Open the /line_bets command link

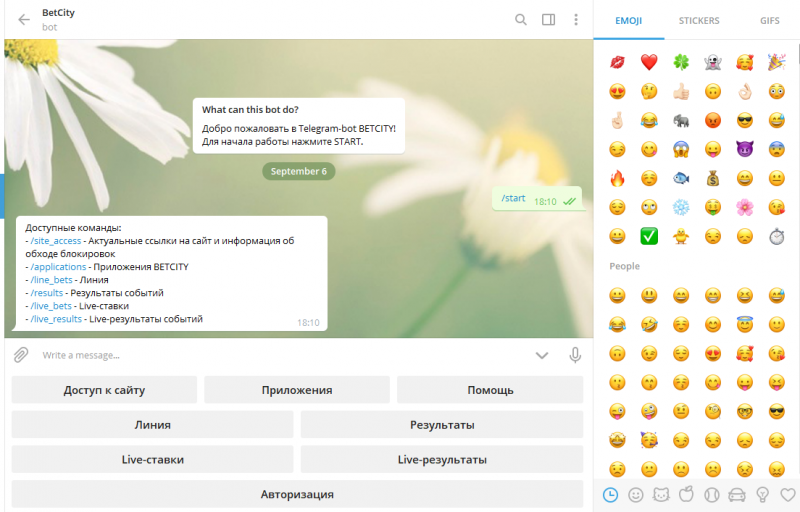[x=52, y=280]
